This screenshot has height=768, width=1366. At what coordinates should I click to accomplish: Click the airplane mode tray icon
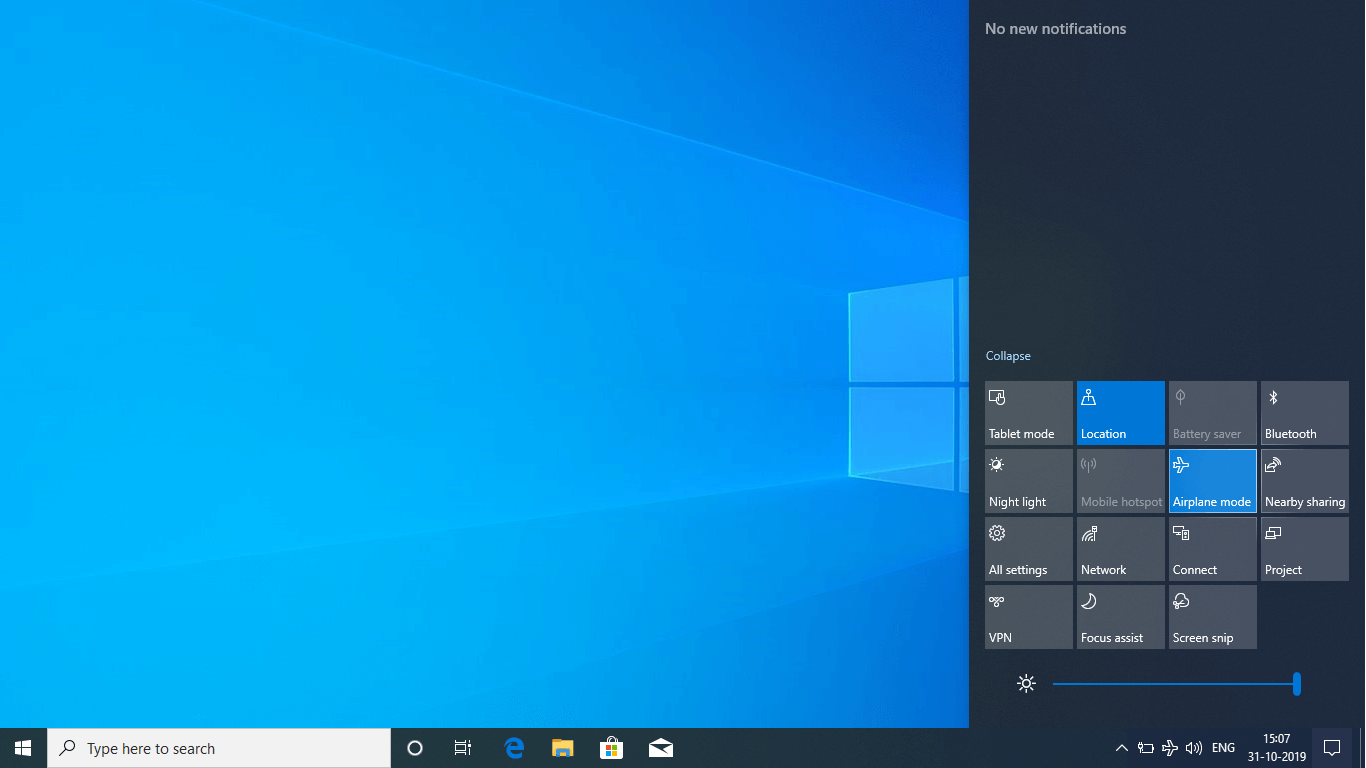[x=1170, y=748]
